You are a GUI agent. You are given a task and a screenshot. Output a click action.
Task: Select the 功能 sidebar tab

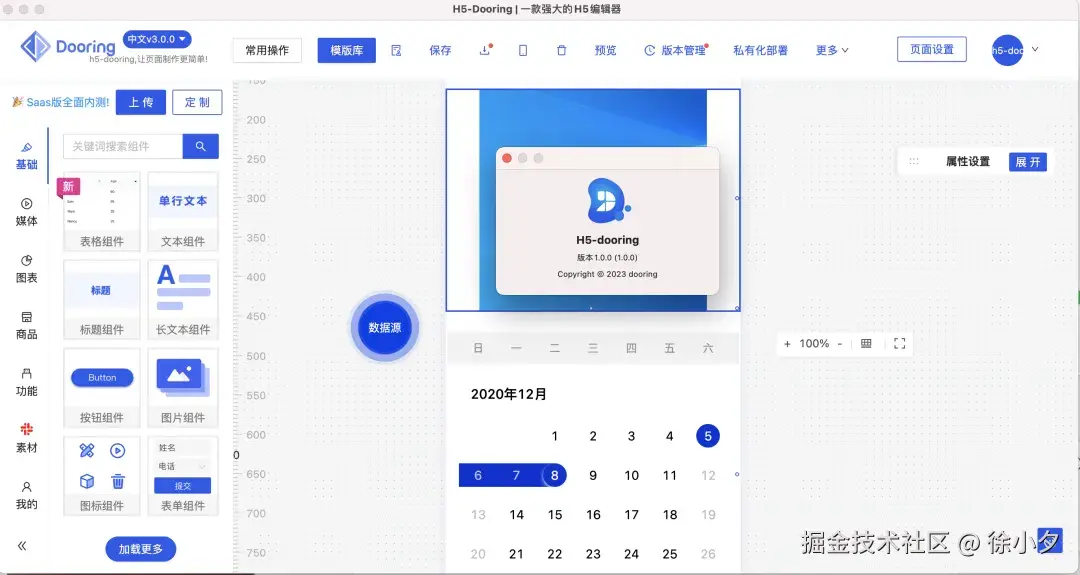26,382
